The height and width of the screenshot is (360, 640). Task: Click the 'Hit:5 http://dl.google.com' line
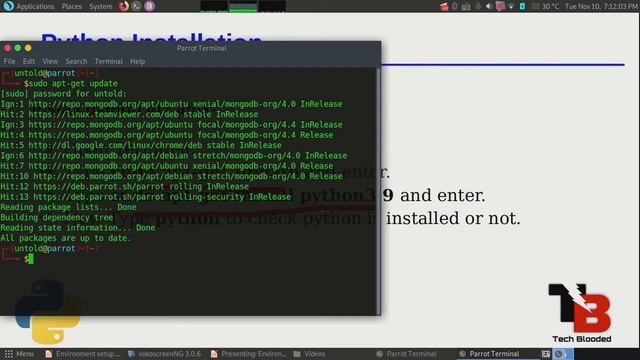[x=141, y=145]
